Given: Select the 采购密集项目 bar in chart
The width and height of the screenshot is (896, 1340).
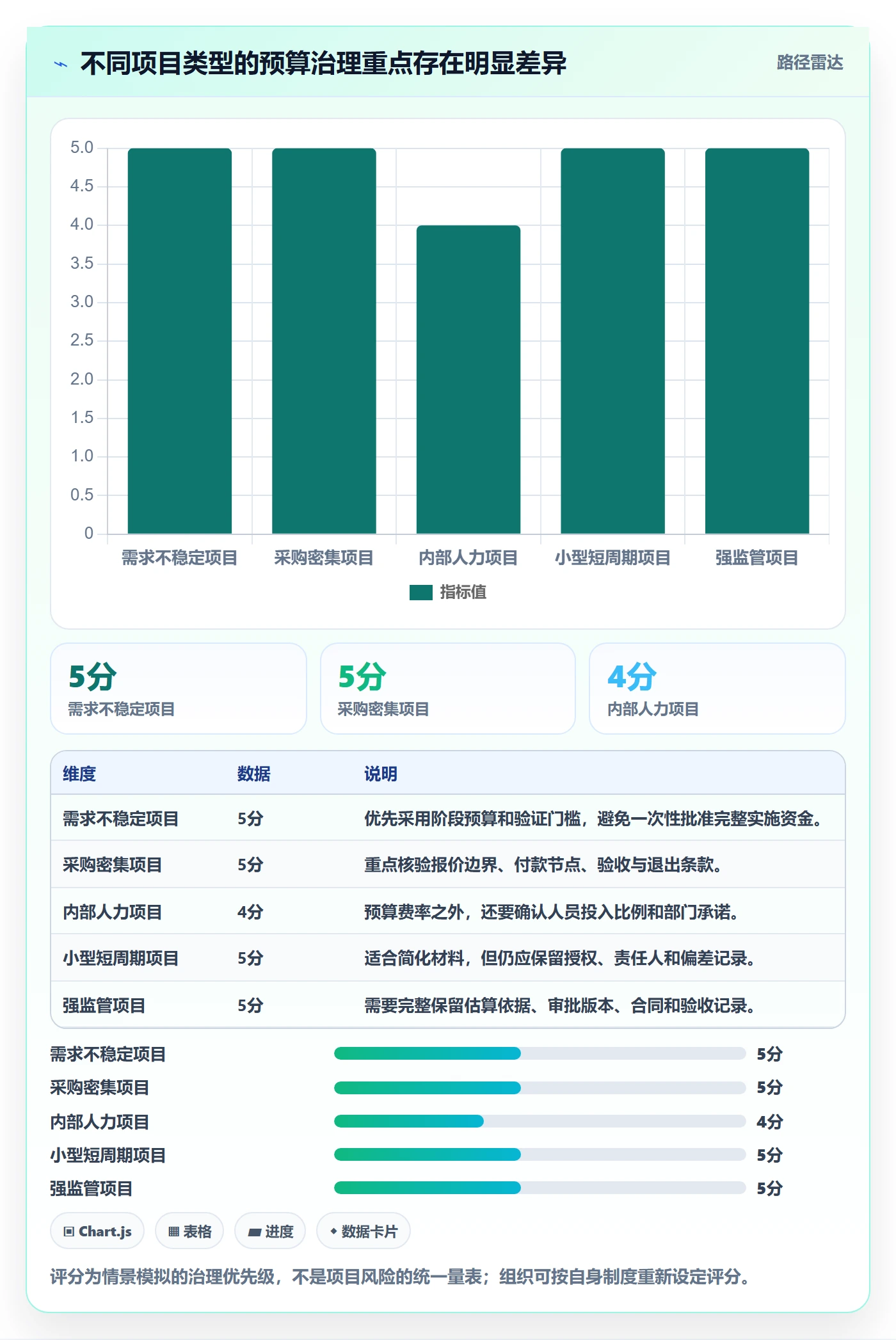Looking at the screenshot, I should [x=324, y=340].
